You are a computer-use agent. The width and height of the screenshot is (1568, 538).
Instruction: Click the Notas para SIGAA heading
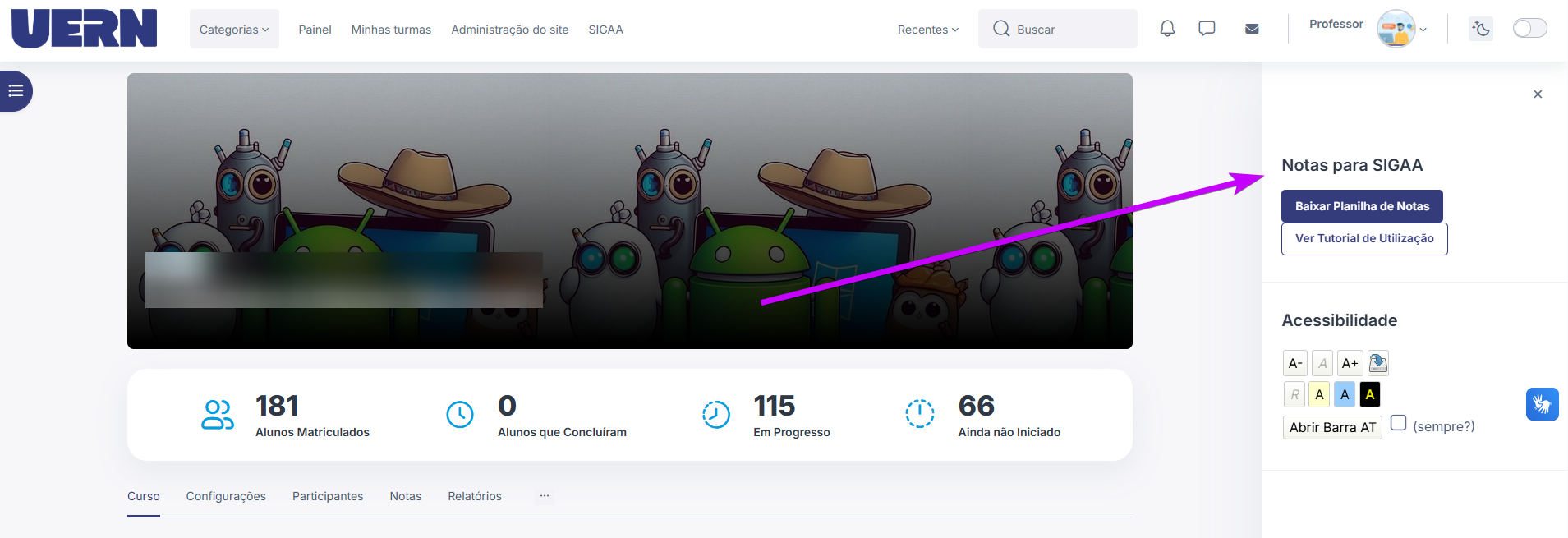pyautogui.click(x=1352, y=165)
